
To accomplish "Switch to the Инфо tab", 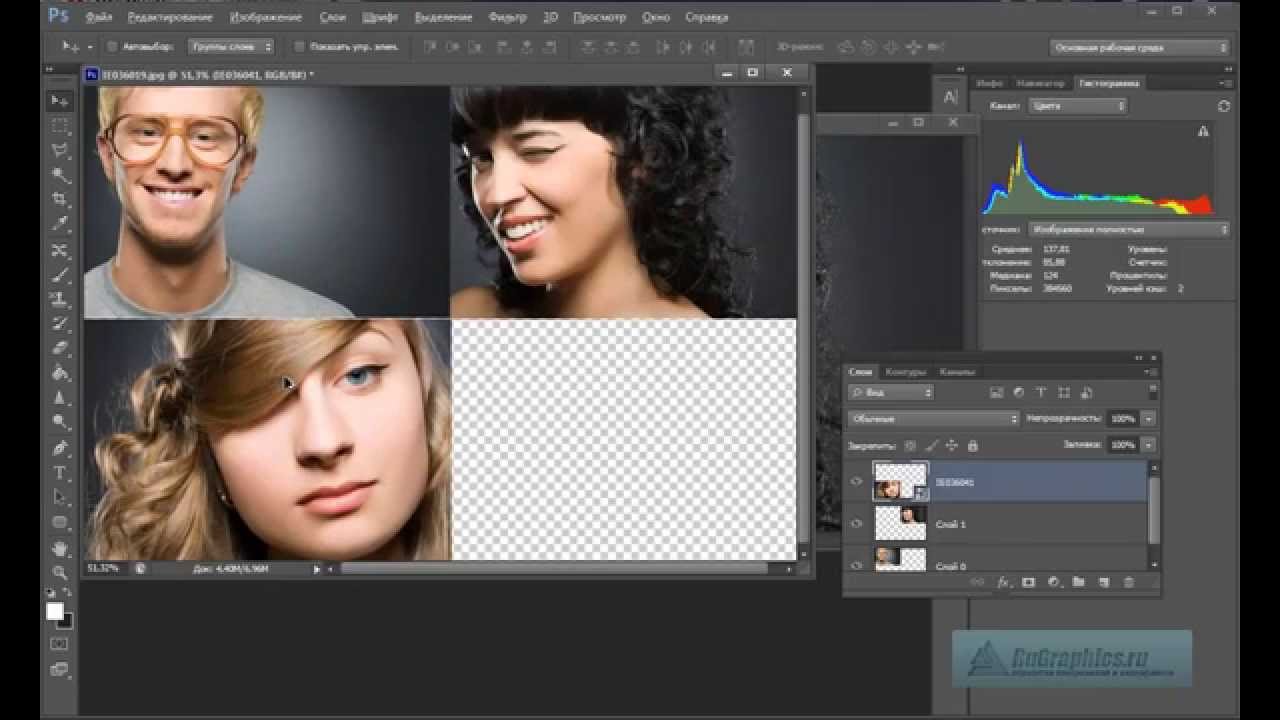I will coord(988,83).
